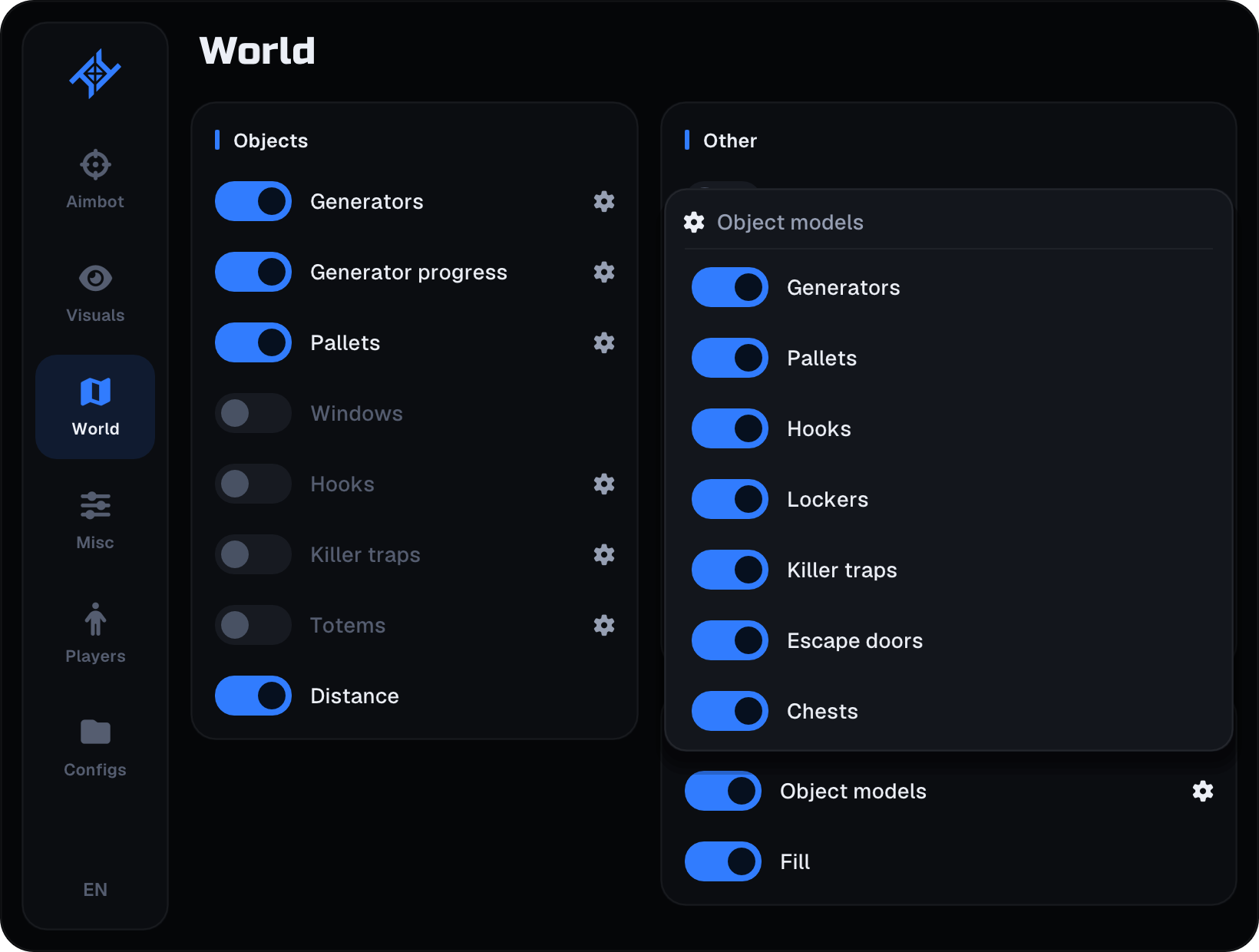The width and height of the screenshot is (1259, 952).
Task: Click the blue app logo
Action: coord(95,74)
